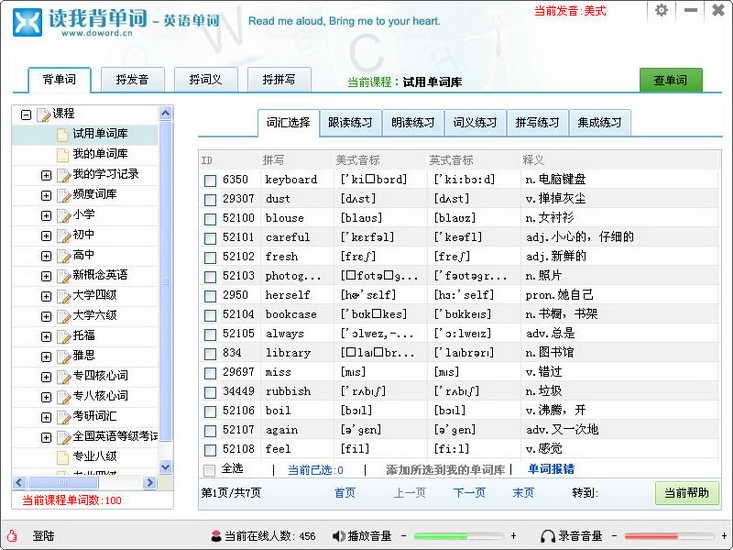Click 添加所选到我的单词库 link
Image resolution: width=733 pixels, height=550 pixels.
point(445,470)
